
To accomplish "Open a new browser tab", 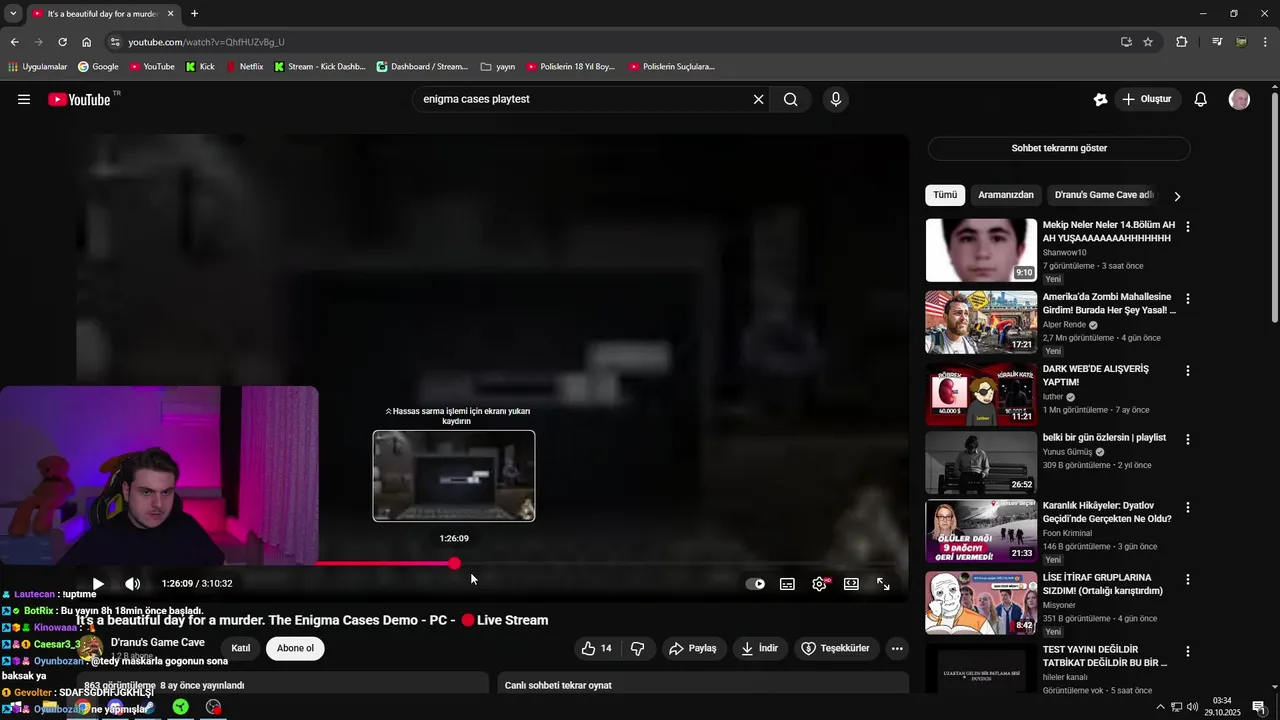I will (194, 14).
